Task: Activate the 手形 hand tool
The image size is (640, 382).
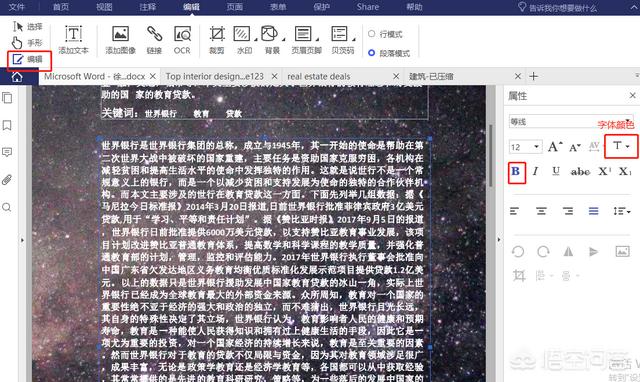Action: click(27, 42)
